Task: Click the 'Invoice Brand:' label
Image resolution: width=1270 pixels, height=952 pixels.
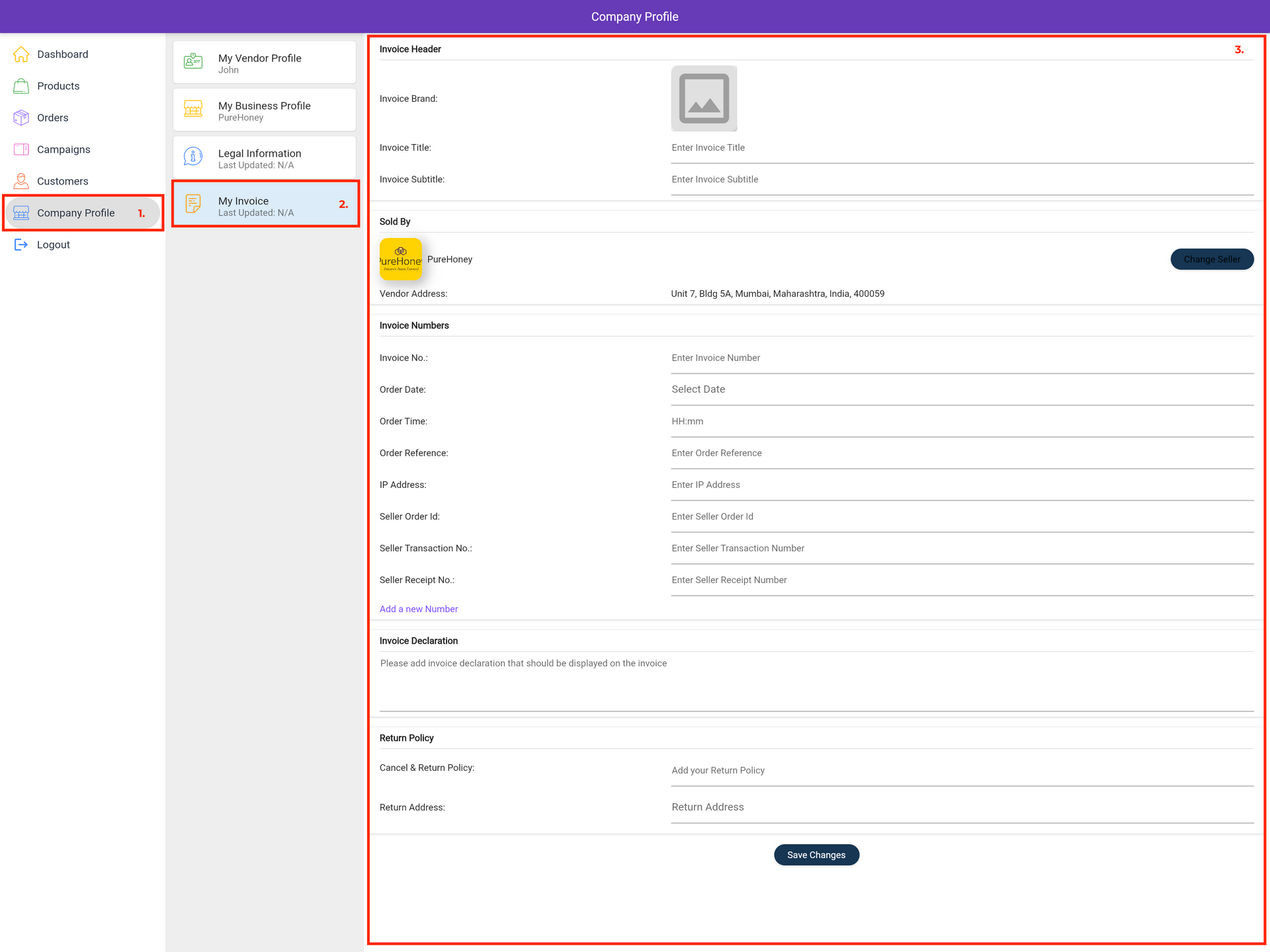Action: tap(409, 99)
